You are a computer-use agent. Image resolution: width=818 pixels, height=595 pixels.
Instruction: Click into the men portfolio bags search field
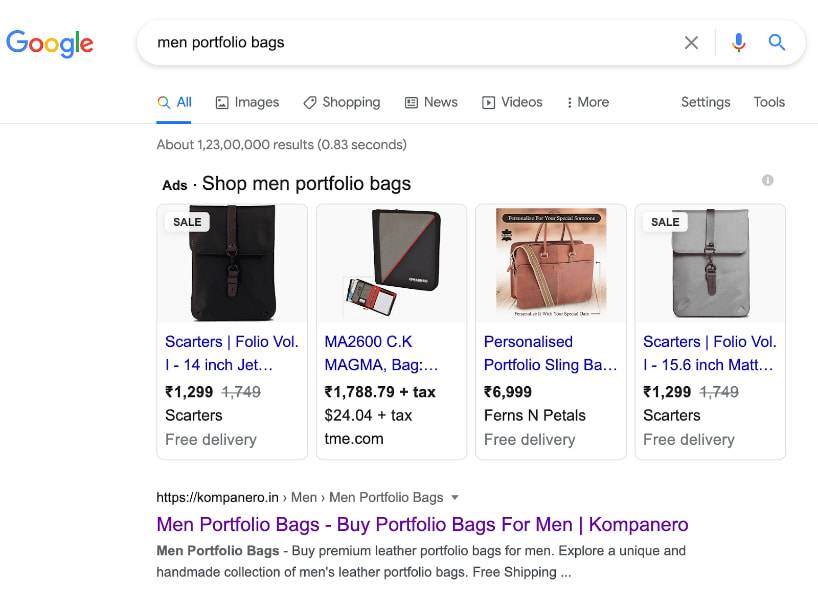407,42
